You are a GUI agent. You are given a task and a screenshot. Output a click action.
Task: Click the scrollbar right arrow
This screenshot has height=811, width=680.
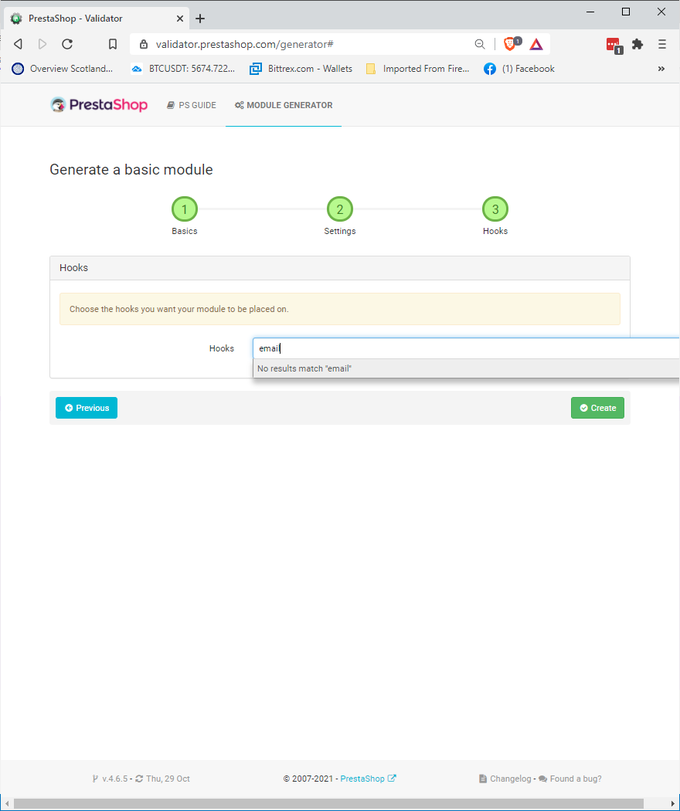click(x=672, y=804)
